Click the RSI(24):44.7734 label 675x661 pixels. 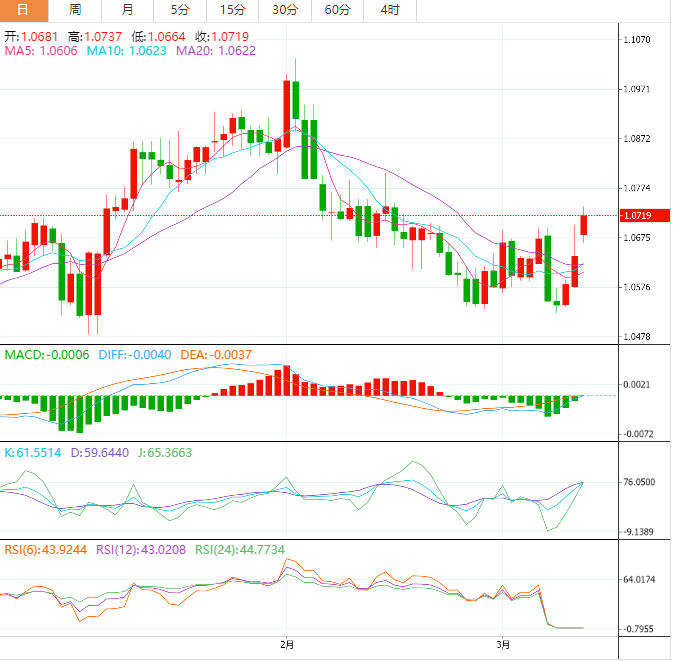pyautogui.click(x=240, y=550)
